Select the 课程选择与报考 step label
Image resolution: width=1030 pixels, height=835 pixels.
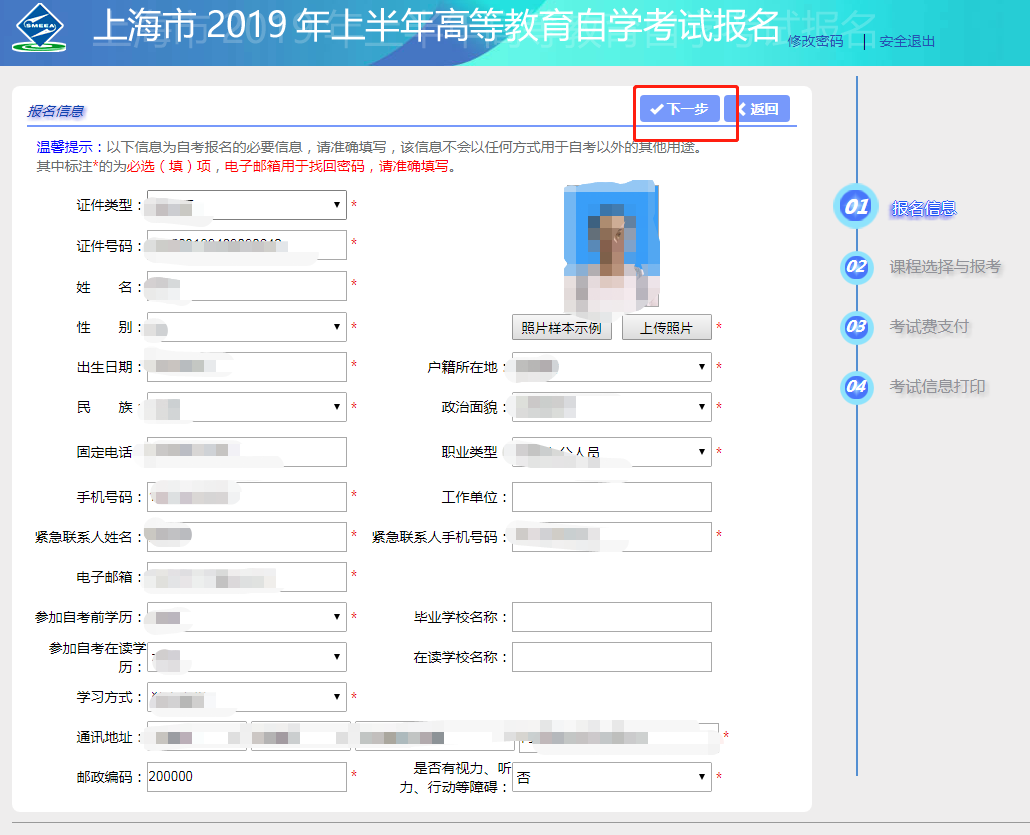[945, 267]
